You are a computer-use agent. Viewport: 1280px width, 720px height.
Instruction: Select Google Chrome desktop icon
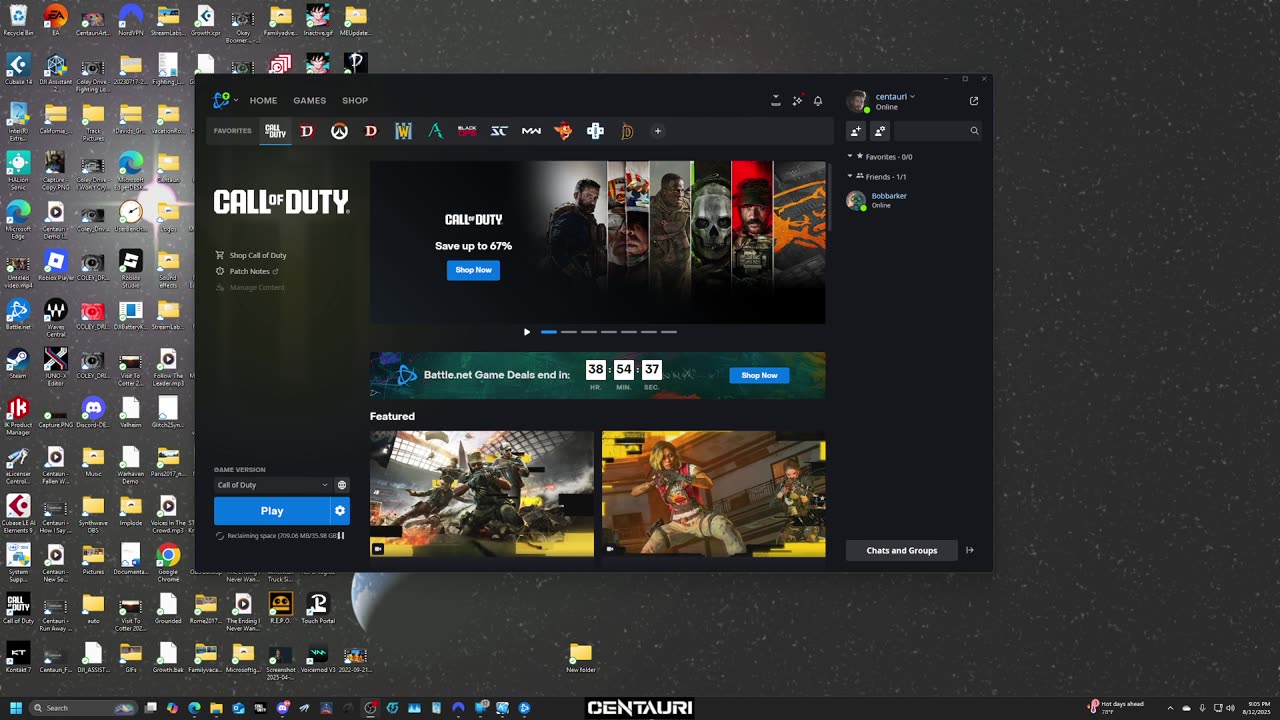point(168,559)
